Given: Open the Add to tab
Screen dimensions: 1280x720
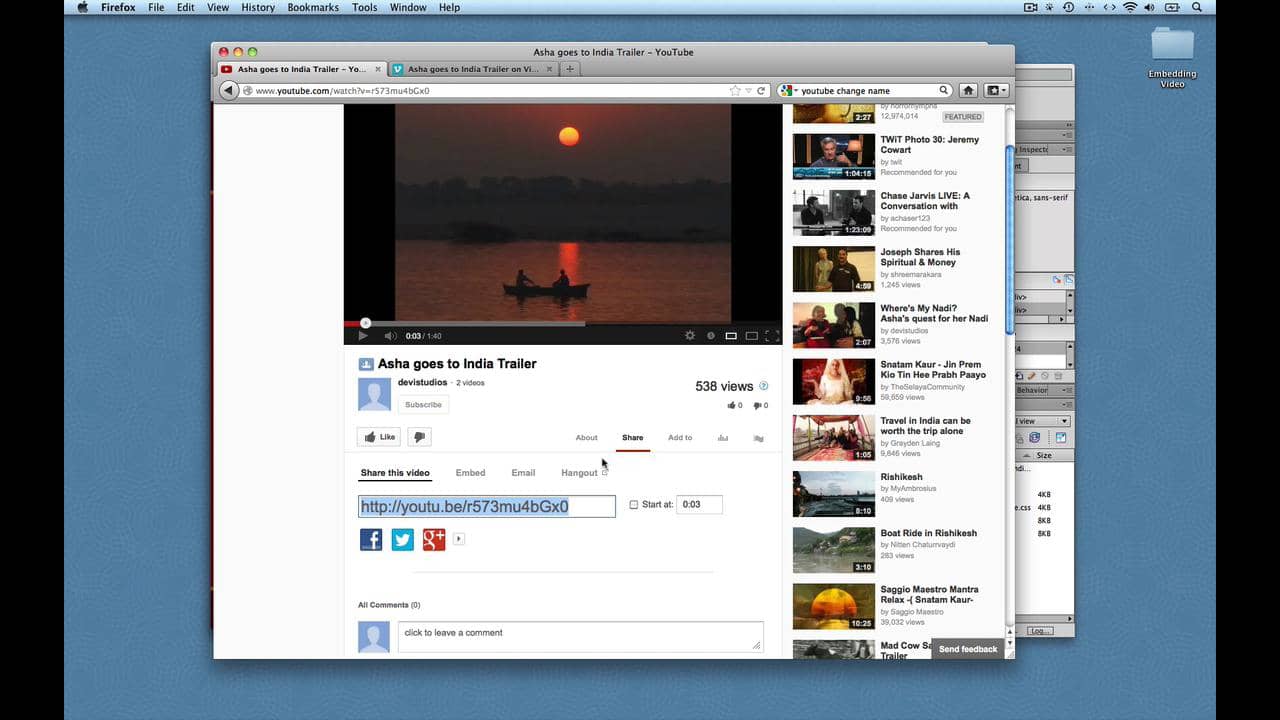Looking at the screenshot, I should (680, 438).
